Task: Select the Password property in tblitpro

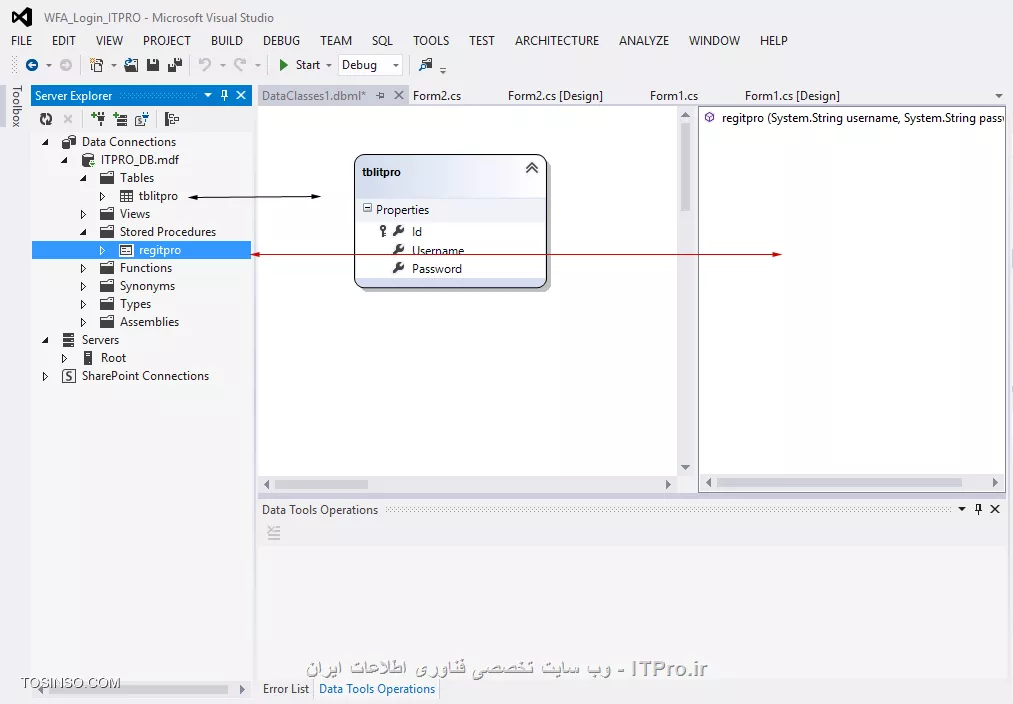Action: [437, 269]
